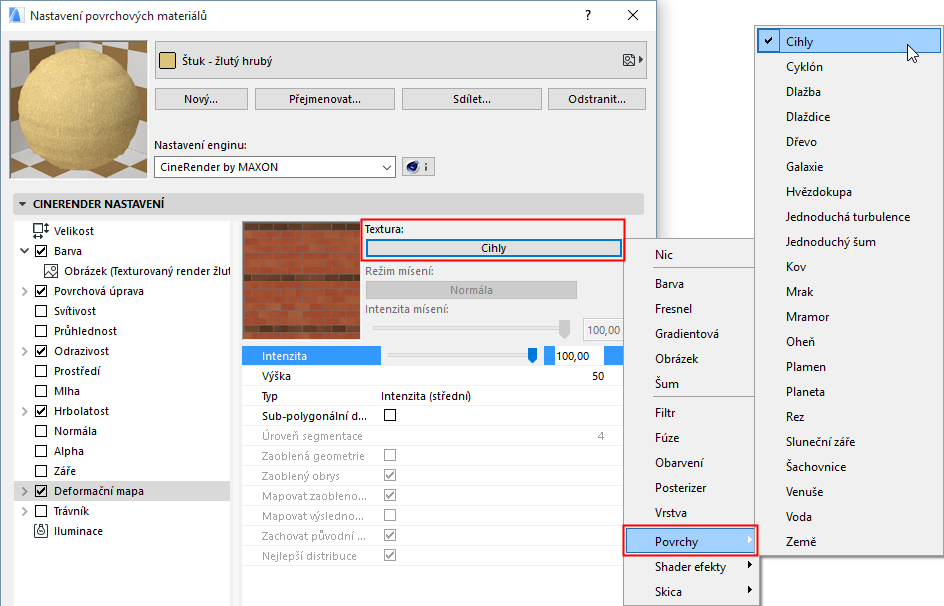Screen dimensions: 944x606
Task: Select Mramor surface option
Action: [807, 317]
